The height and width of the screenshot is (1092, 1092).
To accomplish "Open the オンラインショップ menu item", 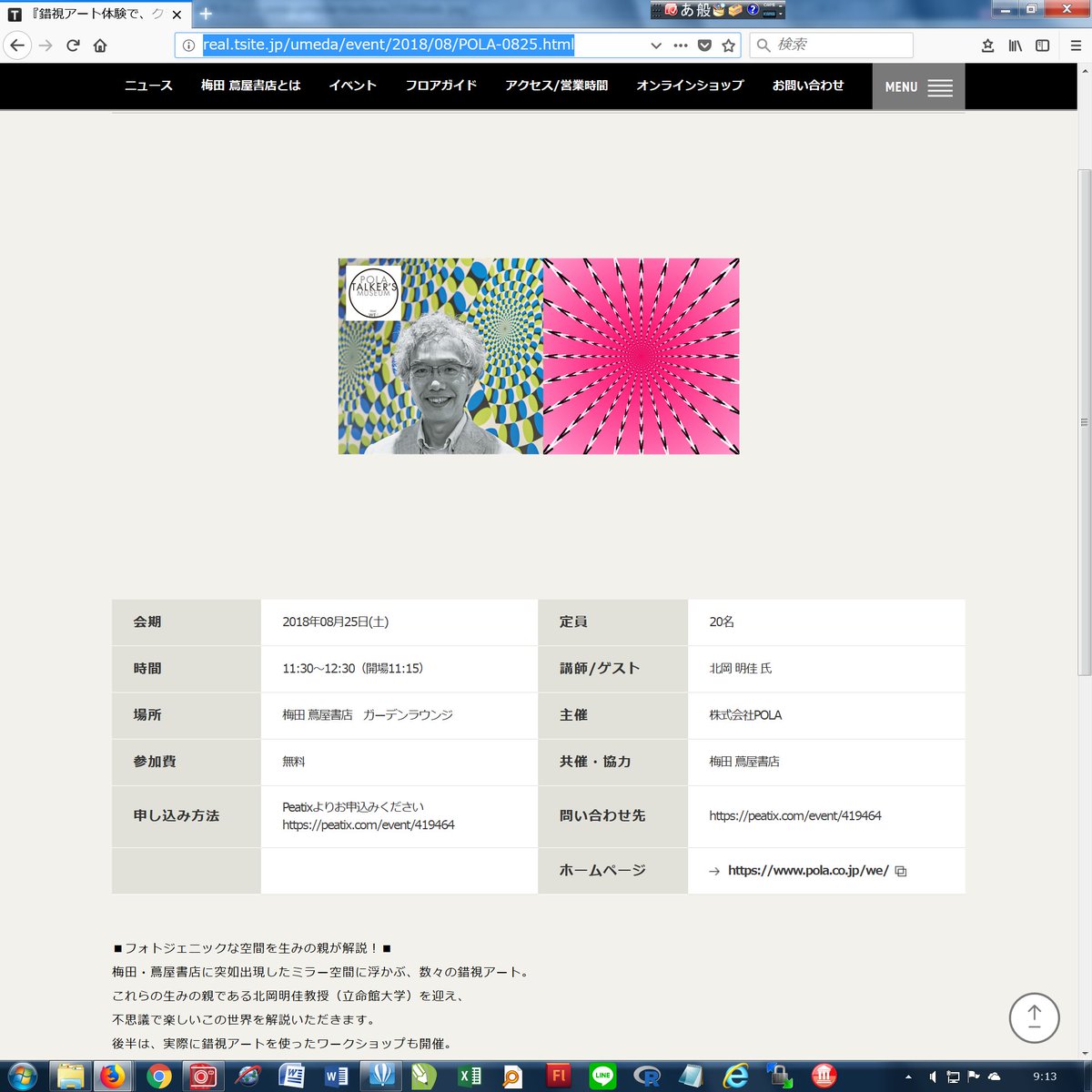I will coord(690,86).
